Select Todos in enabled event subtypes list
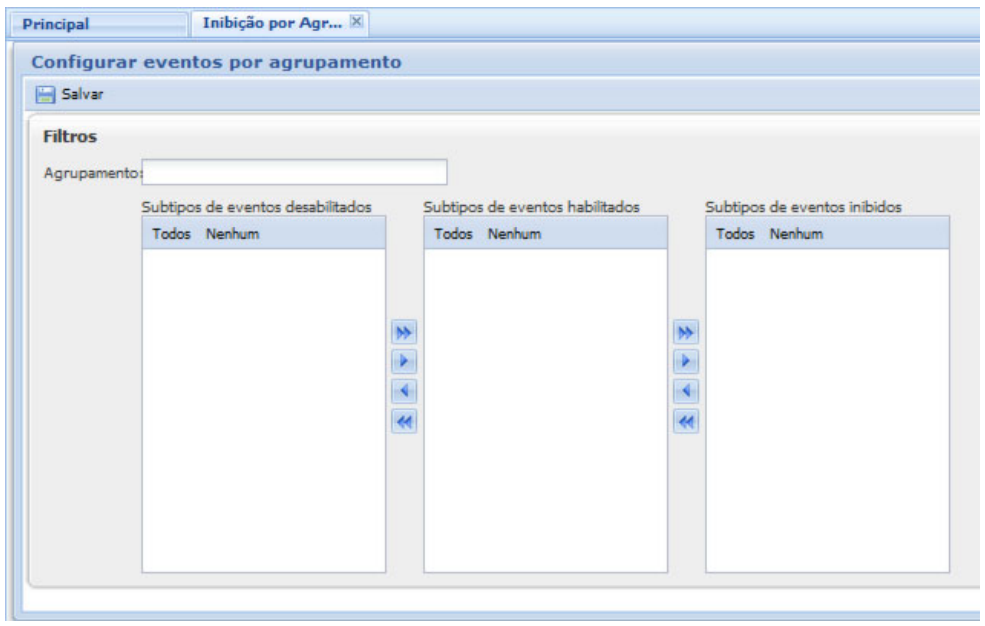 pos(453,234)
